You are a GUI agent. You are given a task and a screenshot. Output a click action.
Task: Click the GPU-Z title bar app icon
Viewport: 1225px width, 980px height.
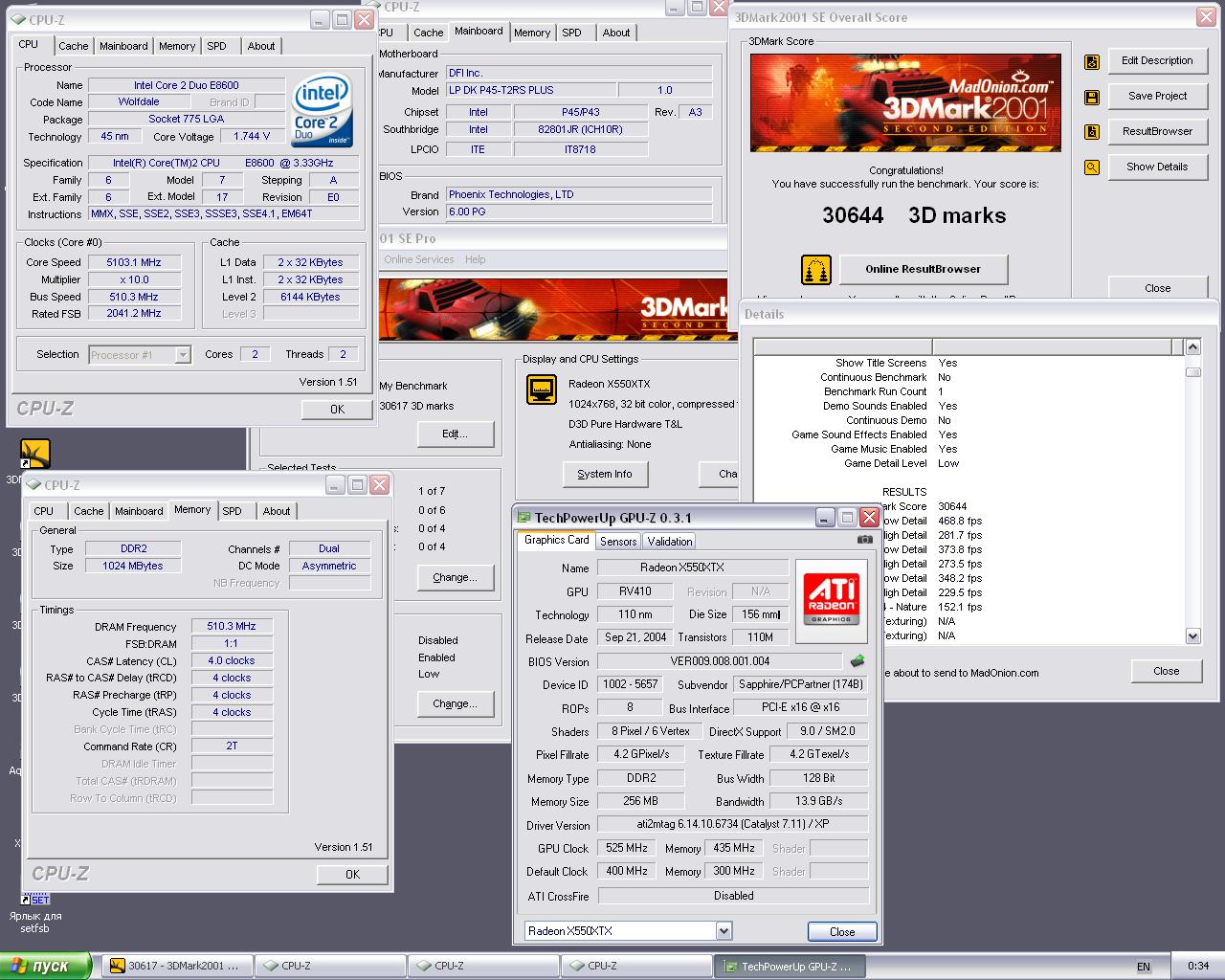pos(524,518)
